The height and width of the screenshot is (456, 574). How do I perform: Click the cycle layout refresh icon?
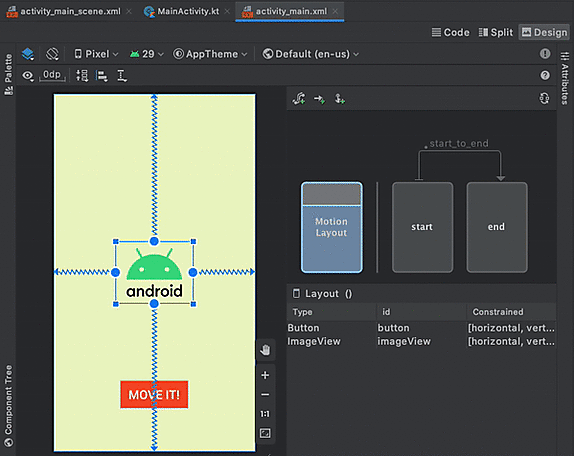point(544,98)
